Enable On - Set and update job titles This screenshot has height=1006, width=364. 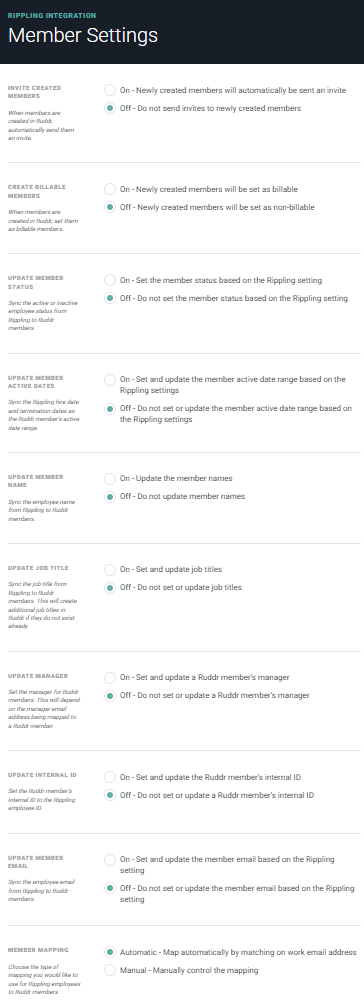pyautogui.click(x=110, y=569)
